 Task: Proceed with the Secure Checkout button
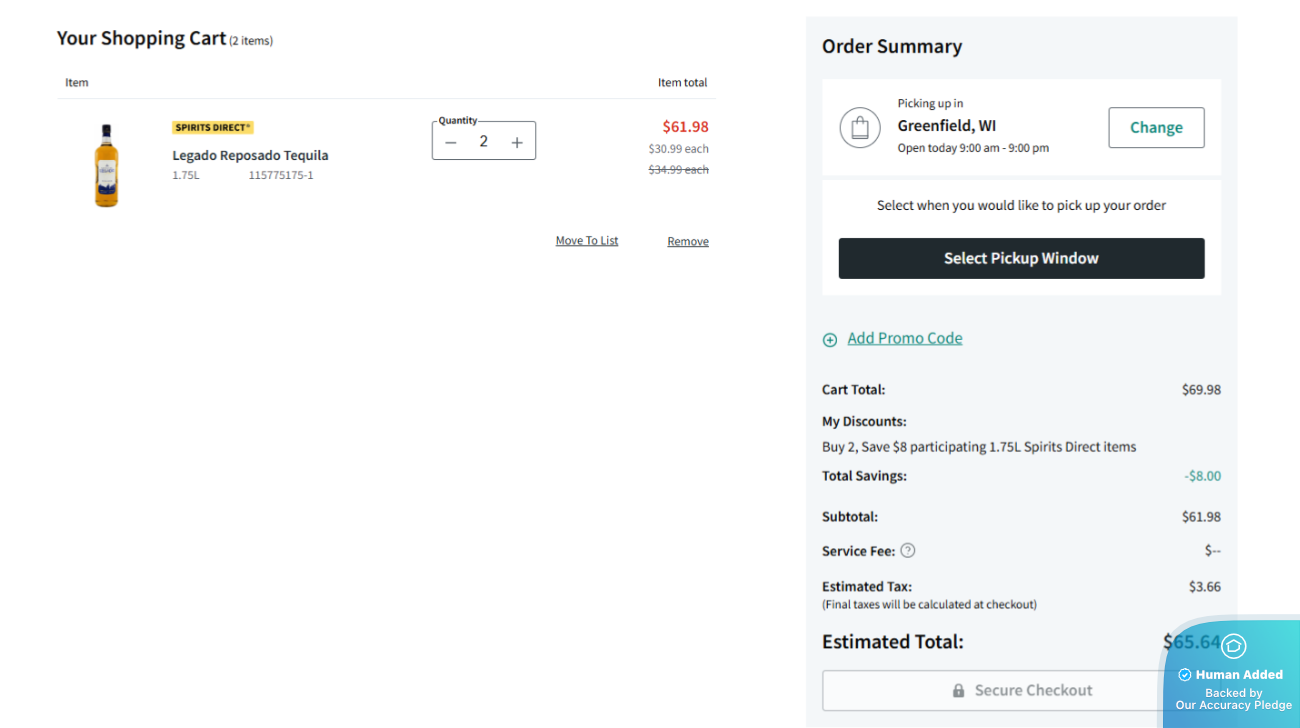1000,691
